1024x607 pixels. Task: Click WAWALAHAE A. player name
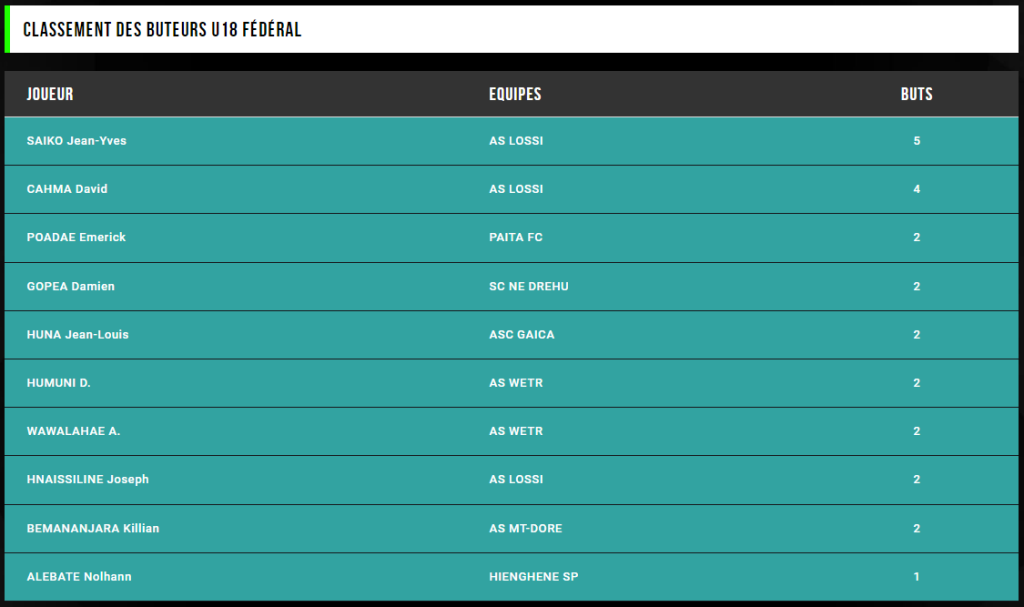pos(73,431)
